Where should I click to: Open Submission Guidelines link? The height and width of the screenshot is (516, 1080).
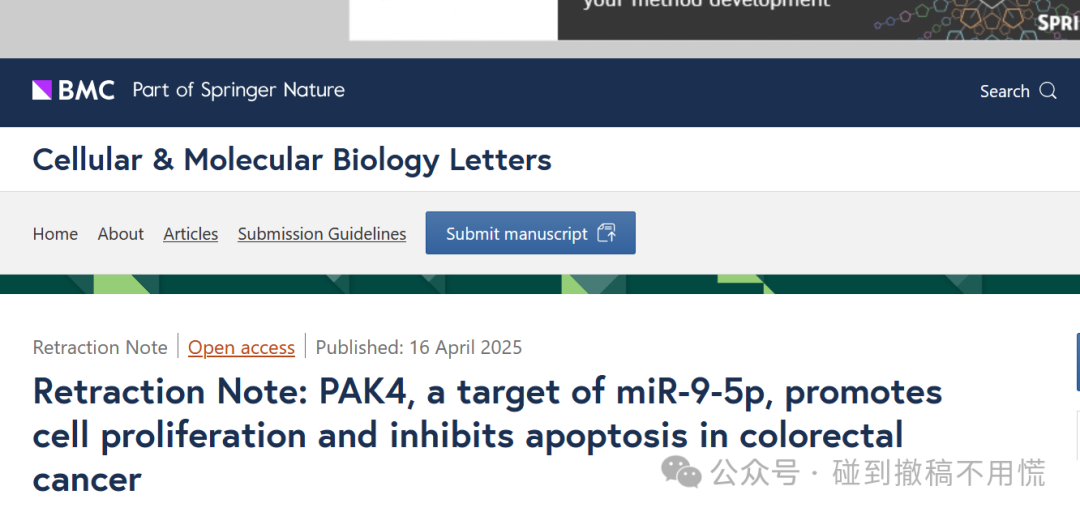pos(322,234)
